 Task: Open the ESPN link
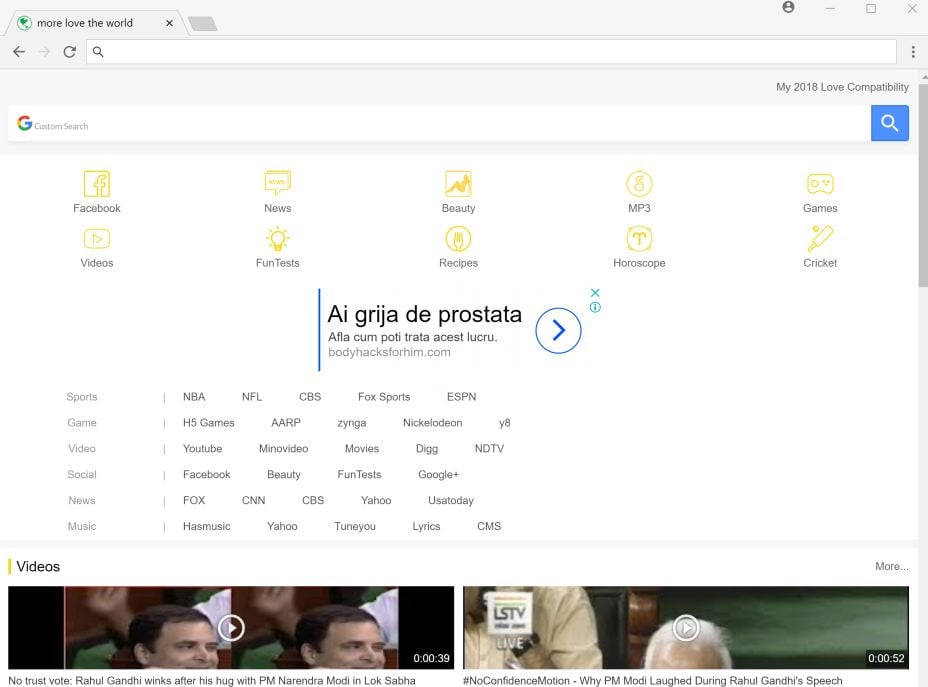(x=461, y=396)
